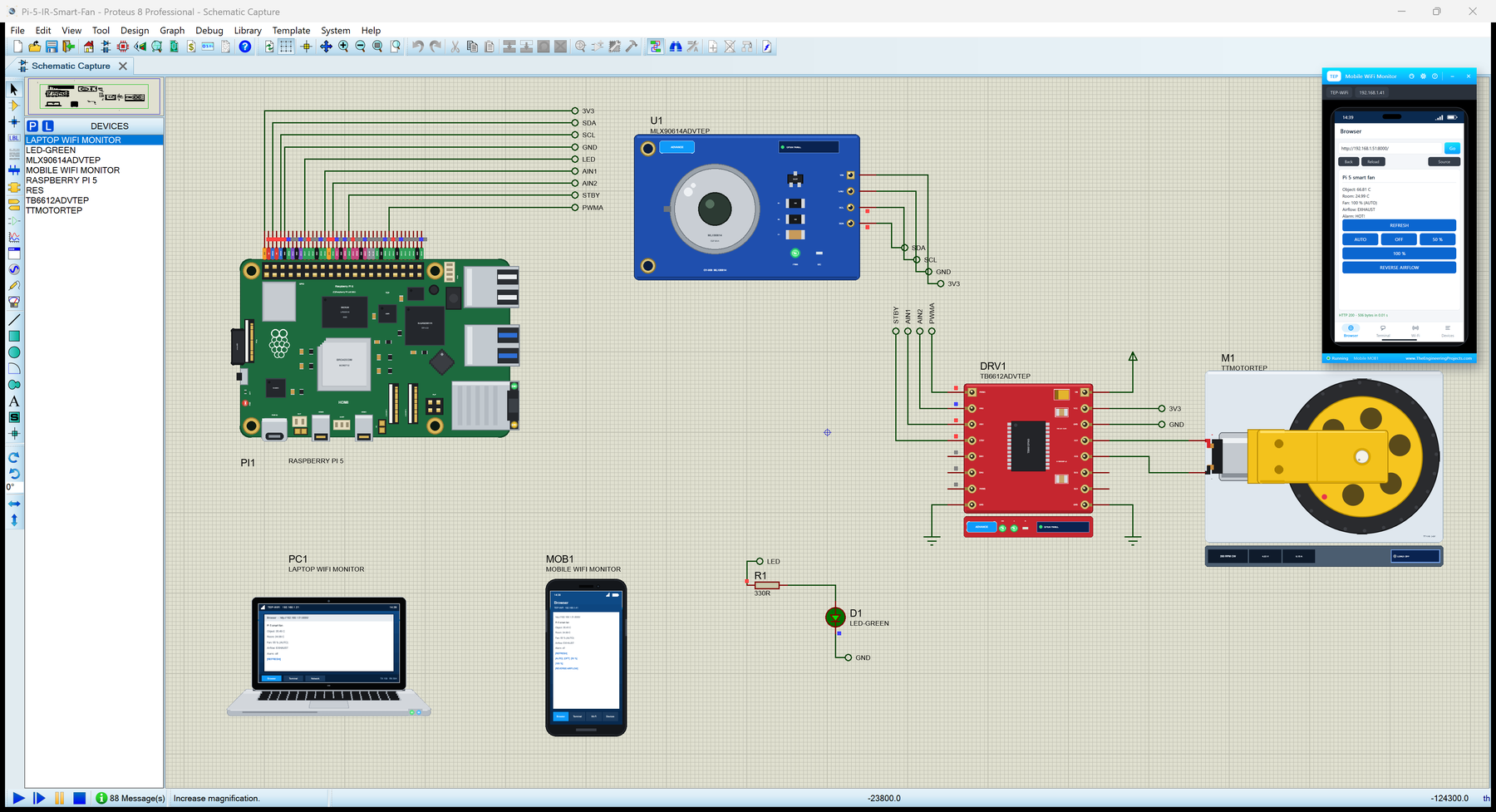The image size is (1496, 812).
Task: Close the Schematic Capture tab
Action: (x=123, y=66)
